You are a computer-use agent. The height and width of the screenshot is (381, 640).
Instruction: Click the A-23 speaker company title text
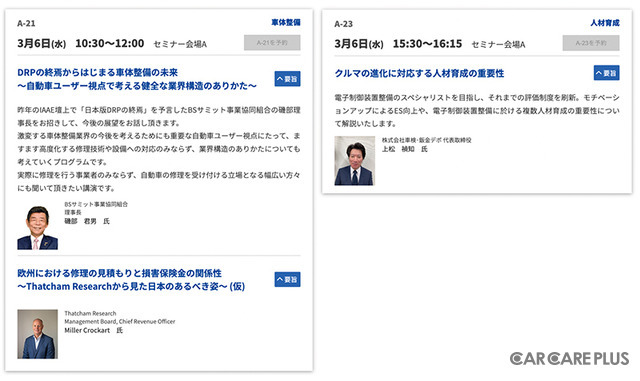point(427,140)
